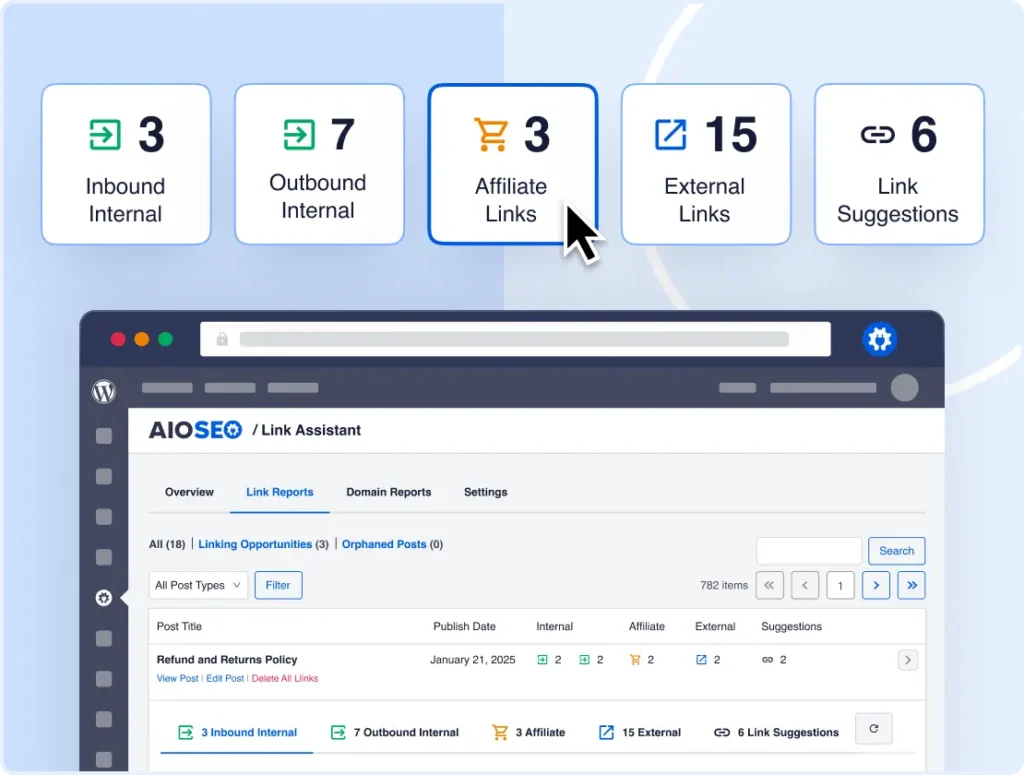Open the All Post Types dropdown
This screenshot has width=1024, height=775.
198,585
